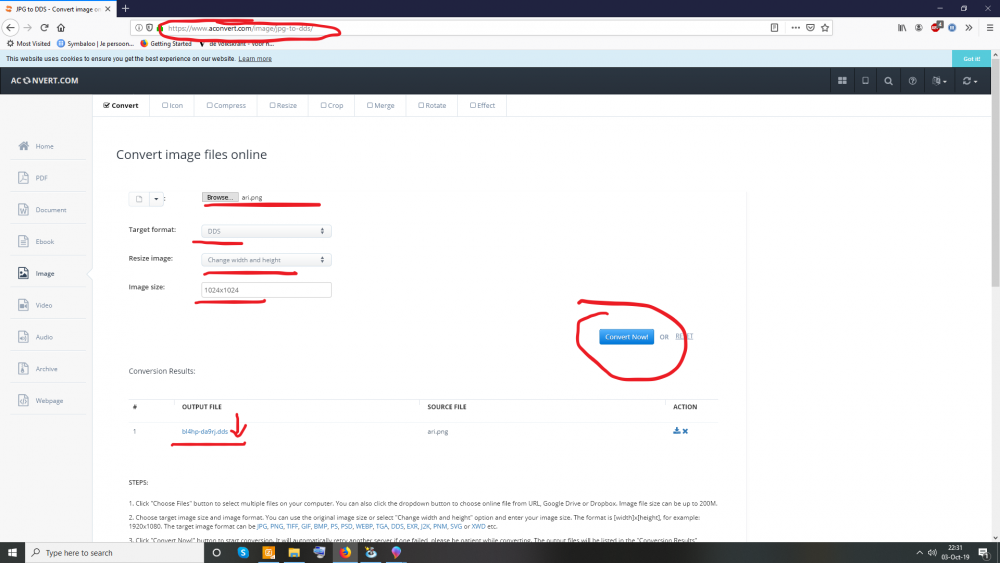Bookmark this page with the star icon

[825, 27]
